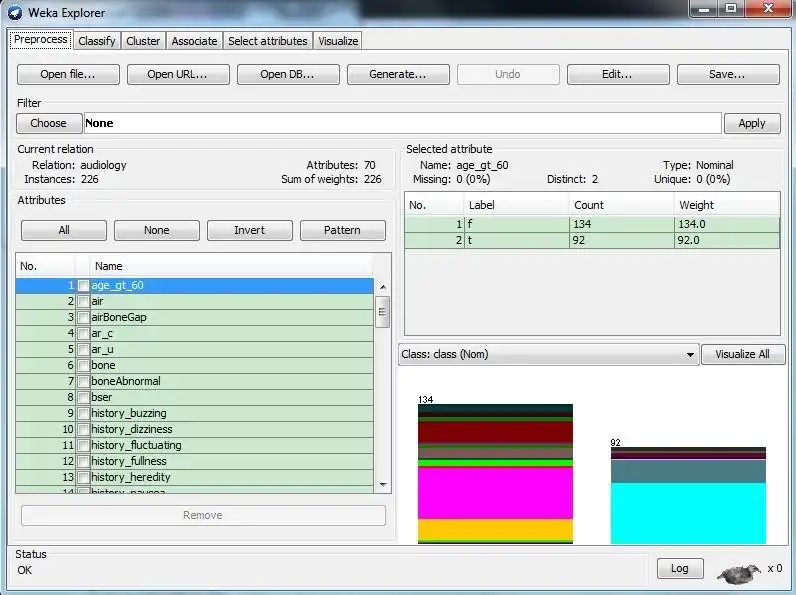Screen dimensions: 796x595
Task: Click the Count column header
Action: [x=621, y=205]
